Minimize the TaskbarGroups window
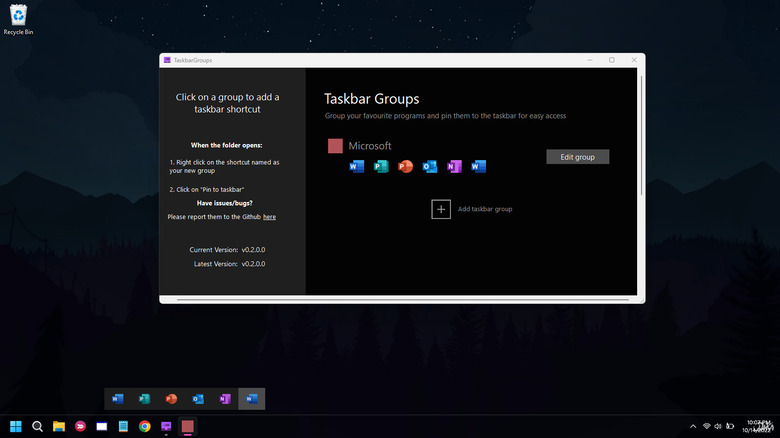Image resolution: width=780 pixels, height=438 pixels. coord(590,60)
